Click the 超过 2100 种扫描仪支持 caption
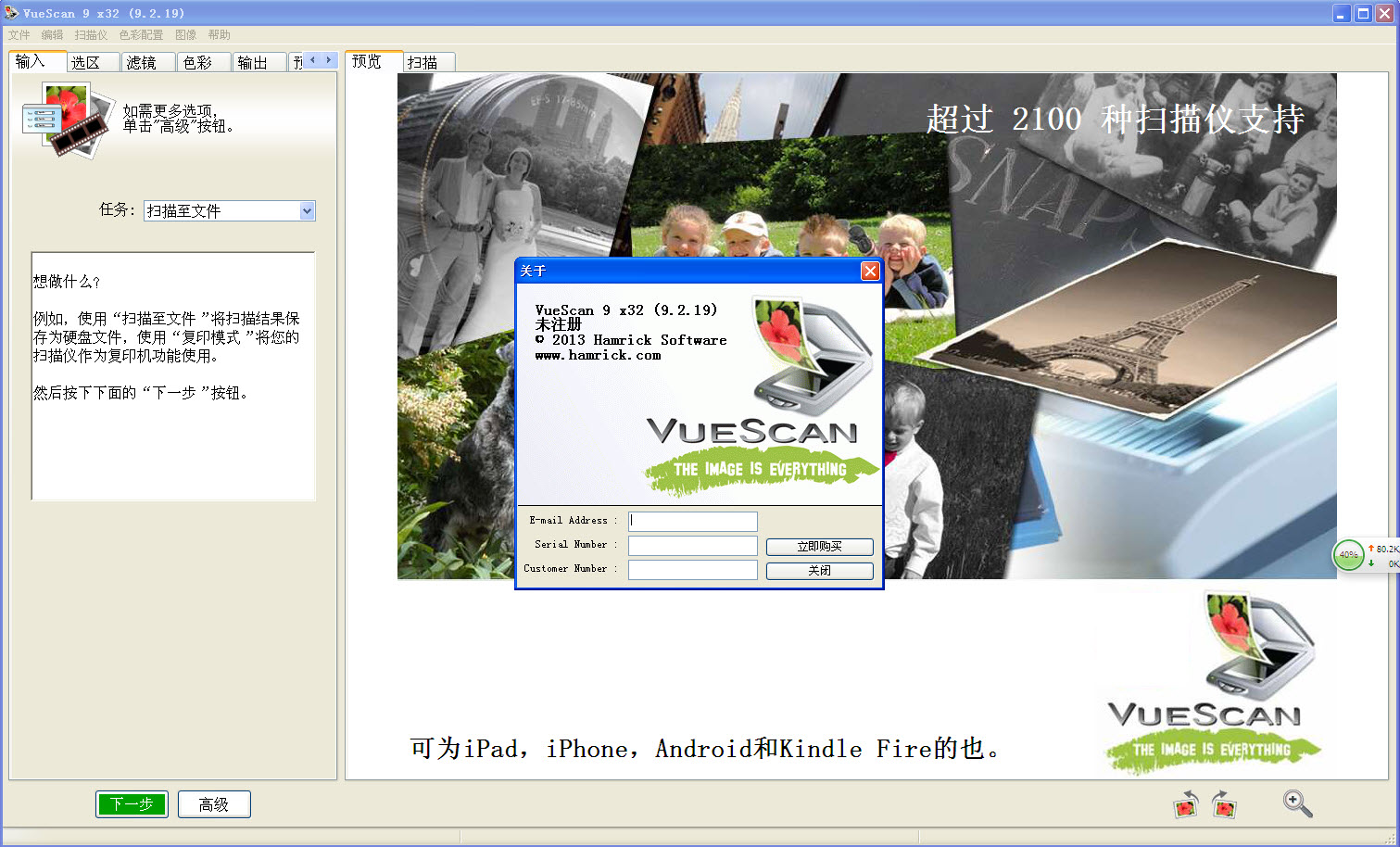Image resolution: width=1400 pixels, height=847 pixels. [1116, 119]
